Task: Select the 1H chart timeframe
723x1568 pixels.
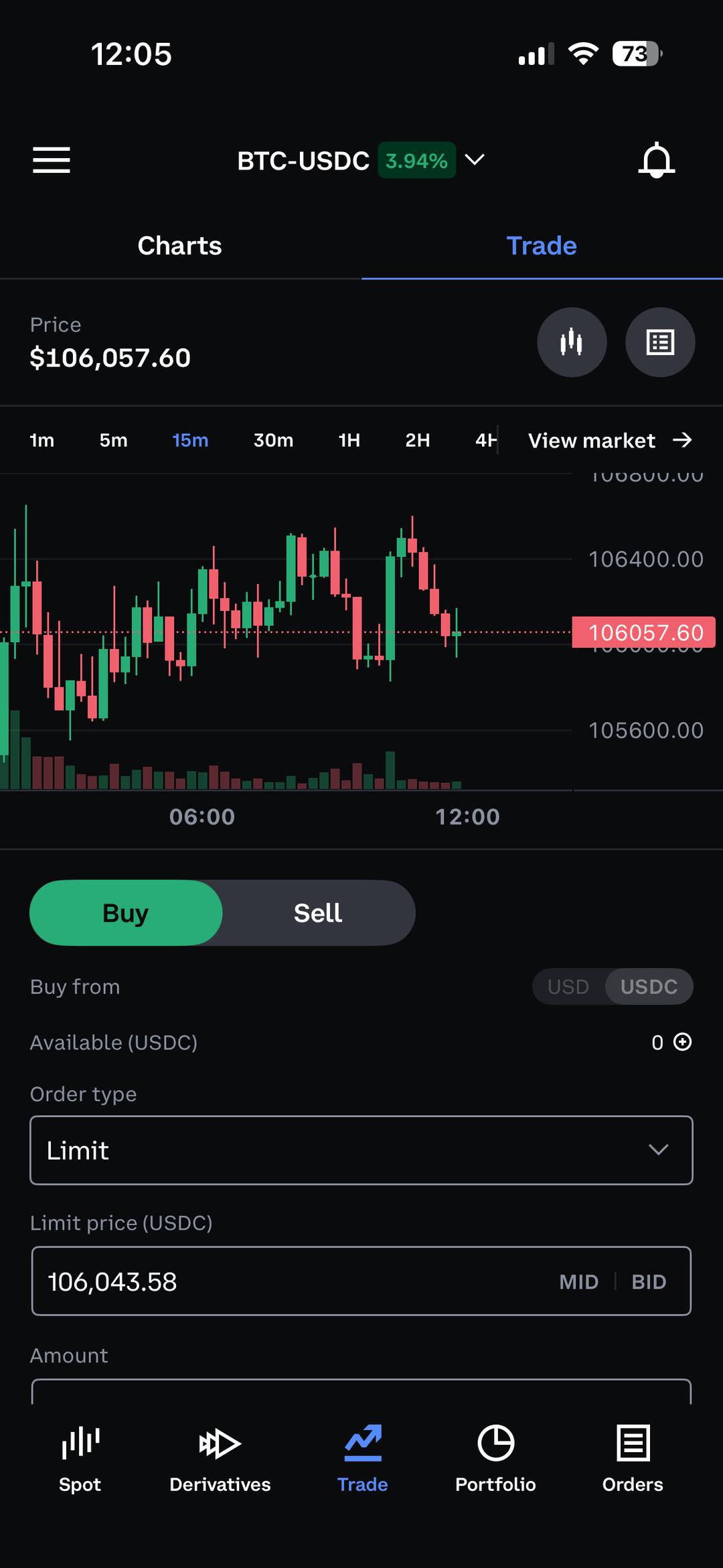Action: pyautogui.click(x=349, y=440)
